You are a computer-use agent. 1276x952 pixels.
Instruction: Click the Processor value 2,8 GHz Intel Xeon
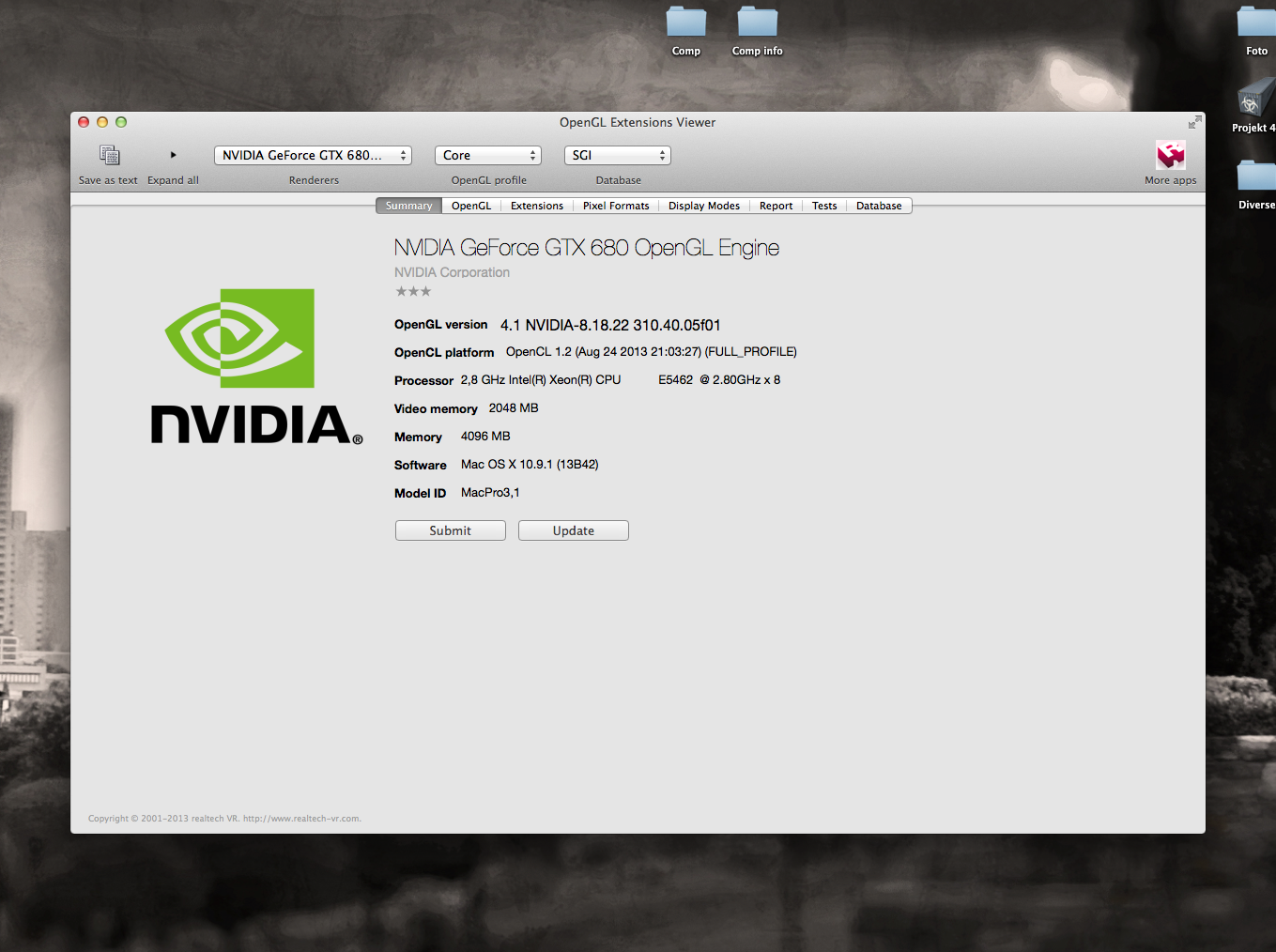[621, 380]
